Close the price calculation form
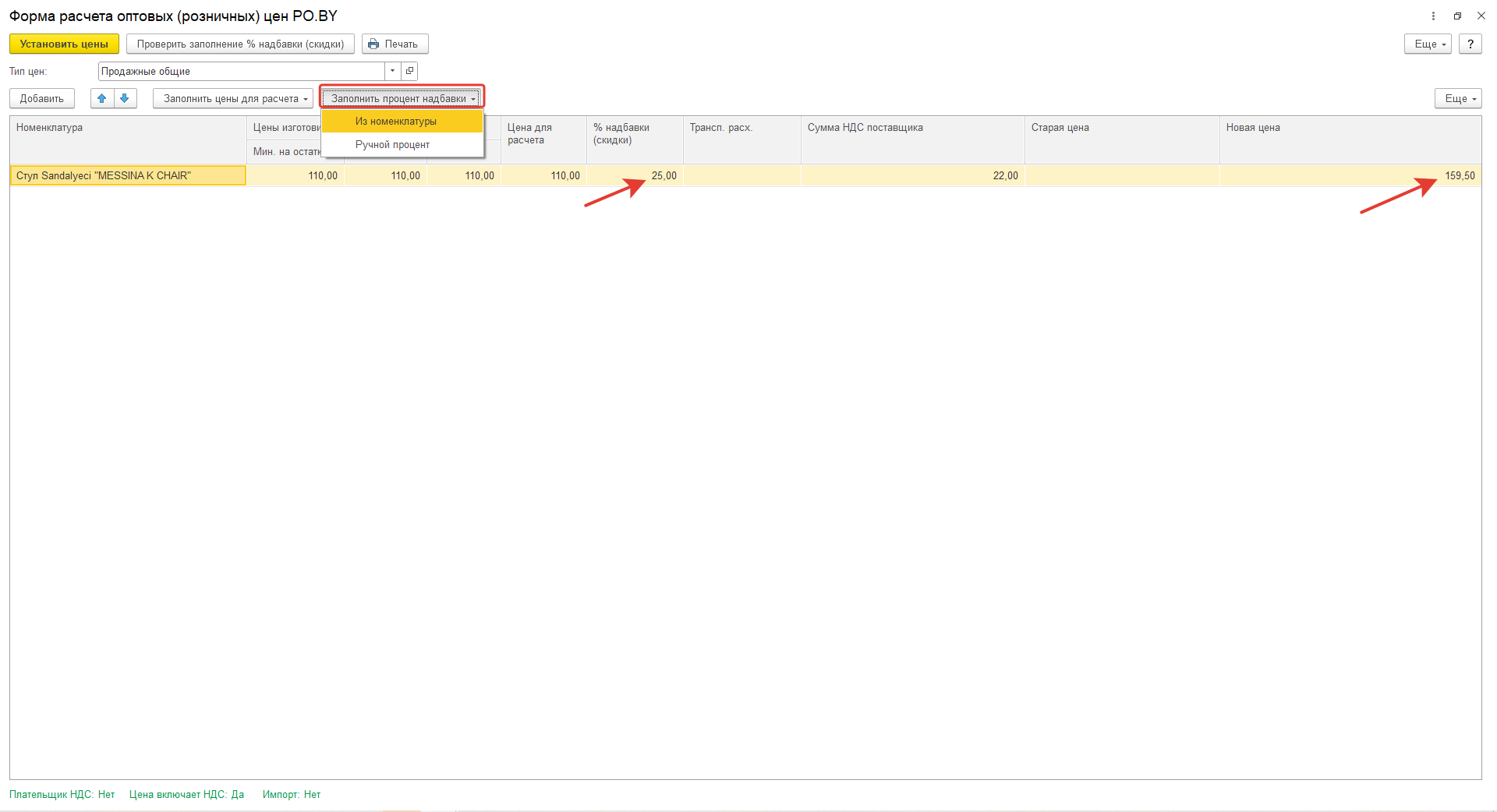1497x812 pixels. 1481,16
